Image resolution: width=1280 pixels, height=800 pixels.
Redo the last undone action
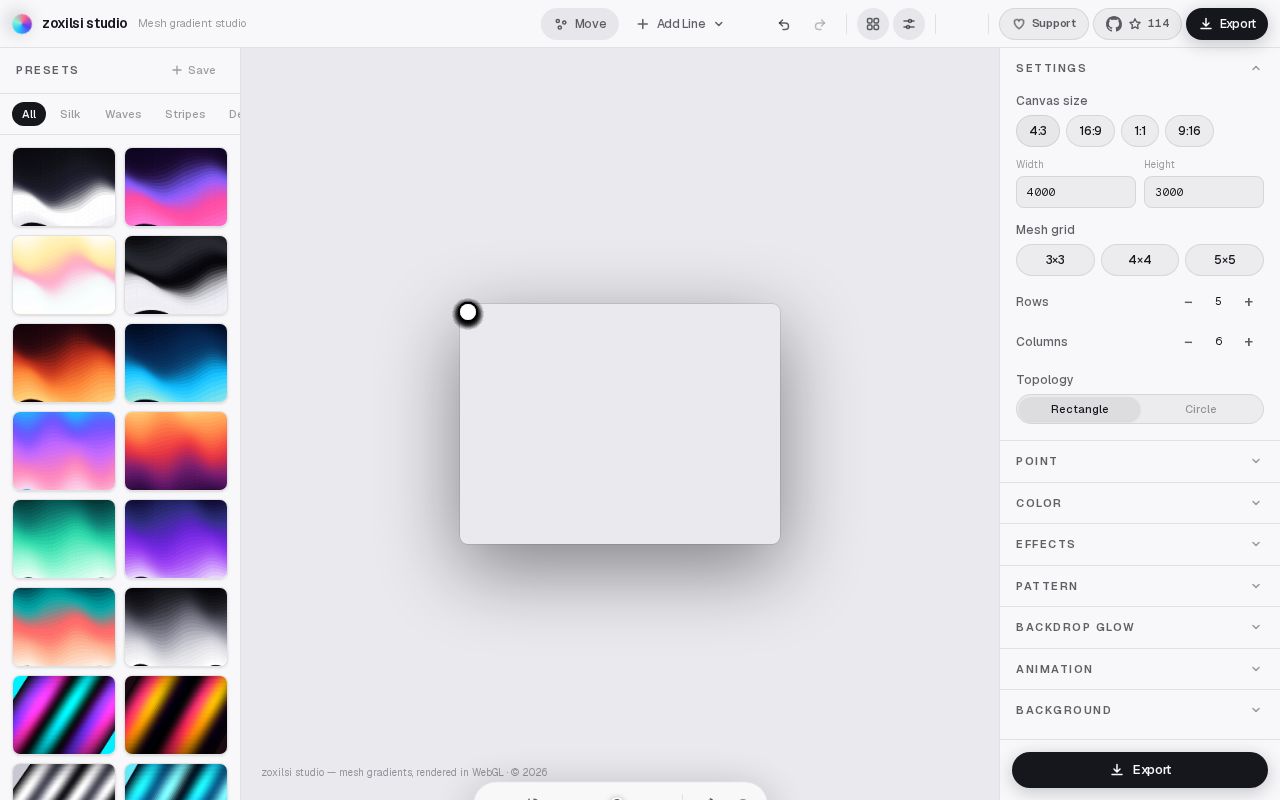pos(820,24)
